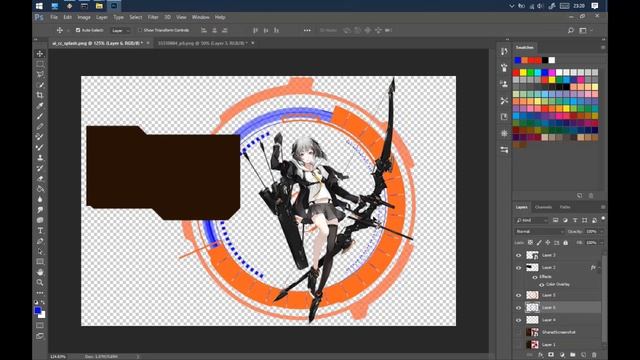Create a new layer from the Layers panel bottom
This screenshot has height=360, width=640.
click(583, 355)
